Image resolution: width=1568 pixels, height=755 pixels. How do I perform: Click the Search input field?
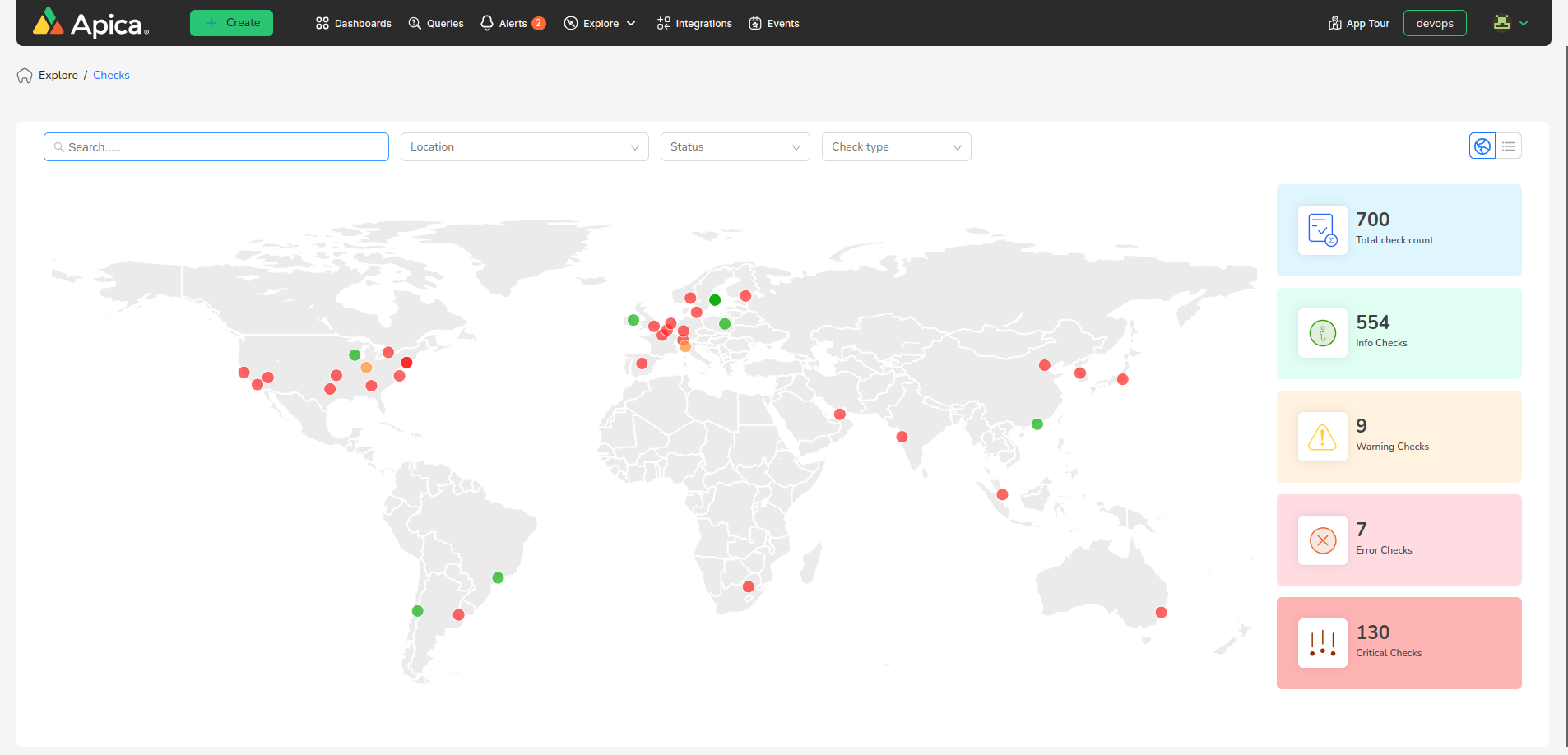(x=216, y=147)
